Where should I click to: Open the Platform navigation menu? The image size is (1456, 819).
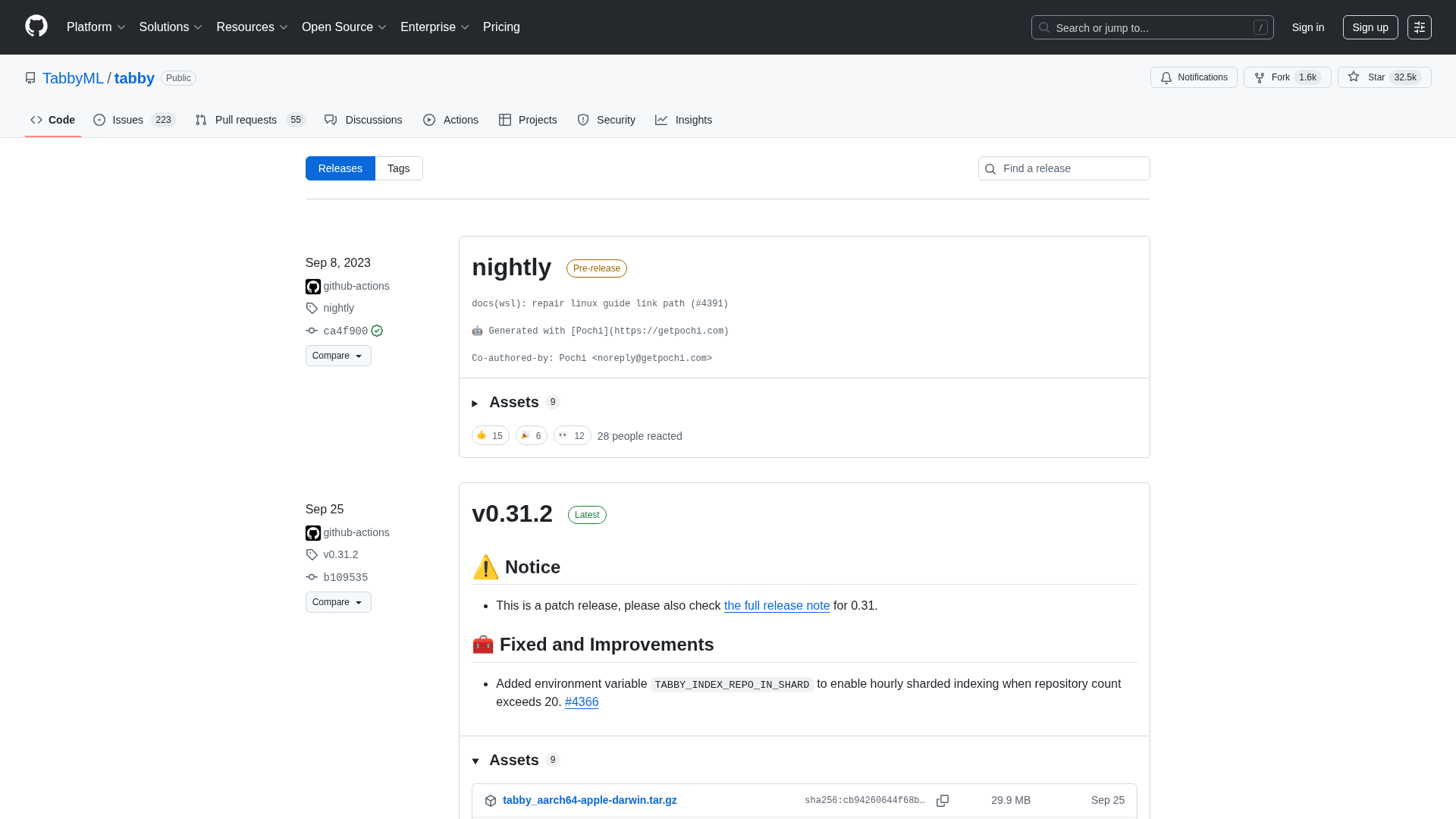point(96,27)
